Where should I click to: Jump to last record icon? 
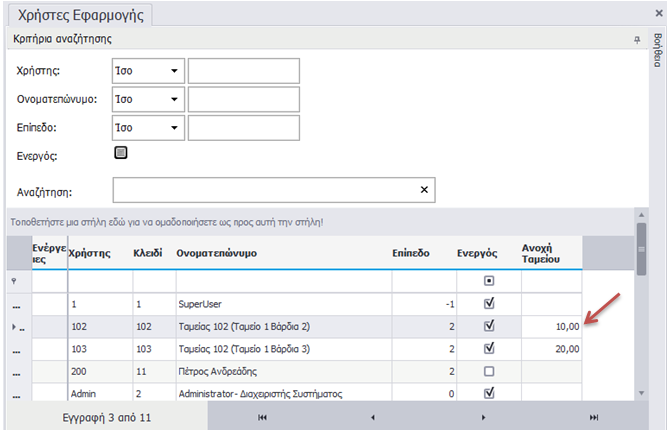(594, 417)
